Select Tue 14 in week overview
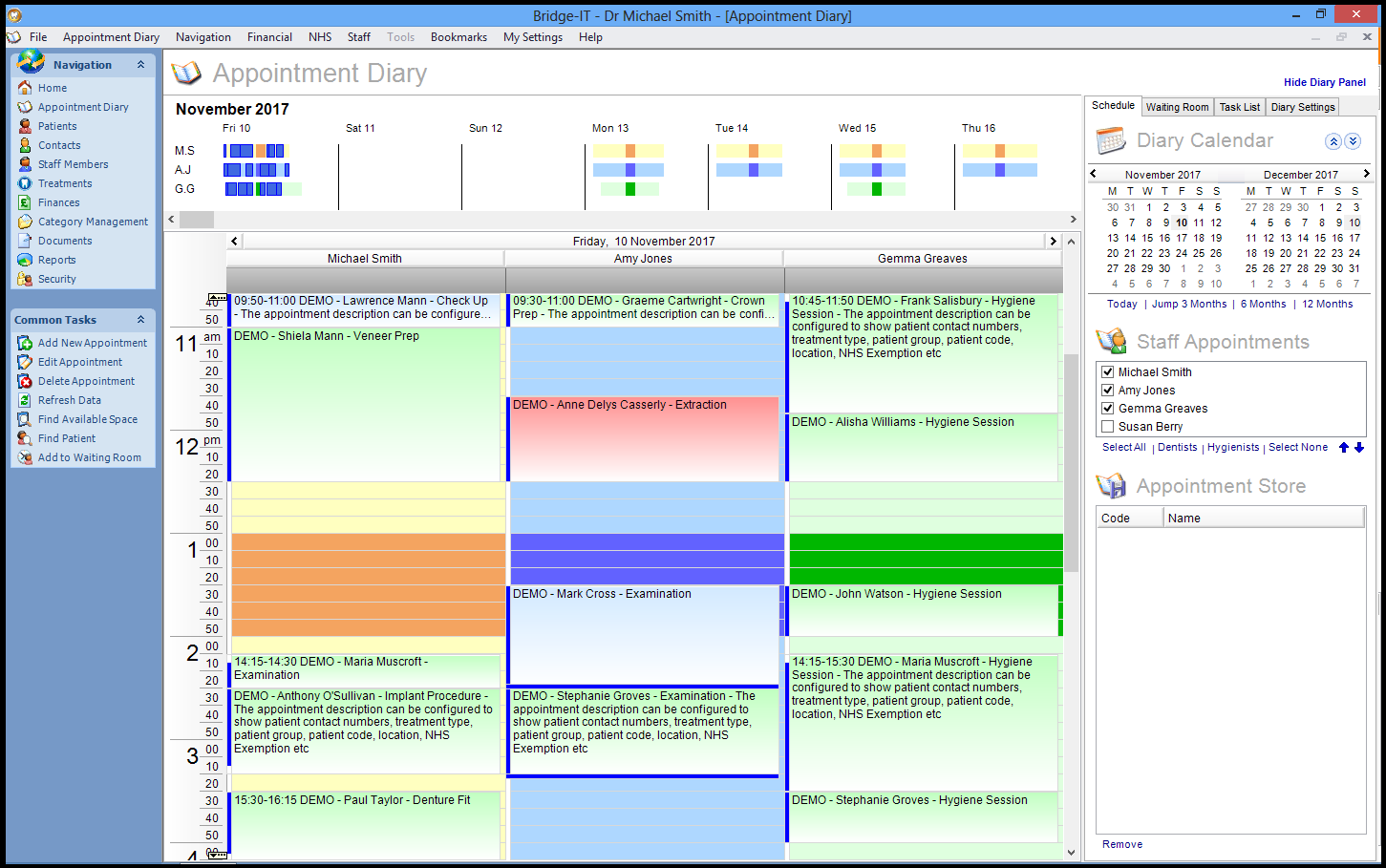Screen dimensions: 1386x868 point(732,128)
